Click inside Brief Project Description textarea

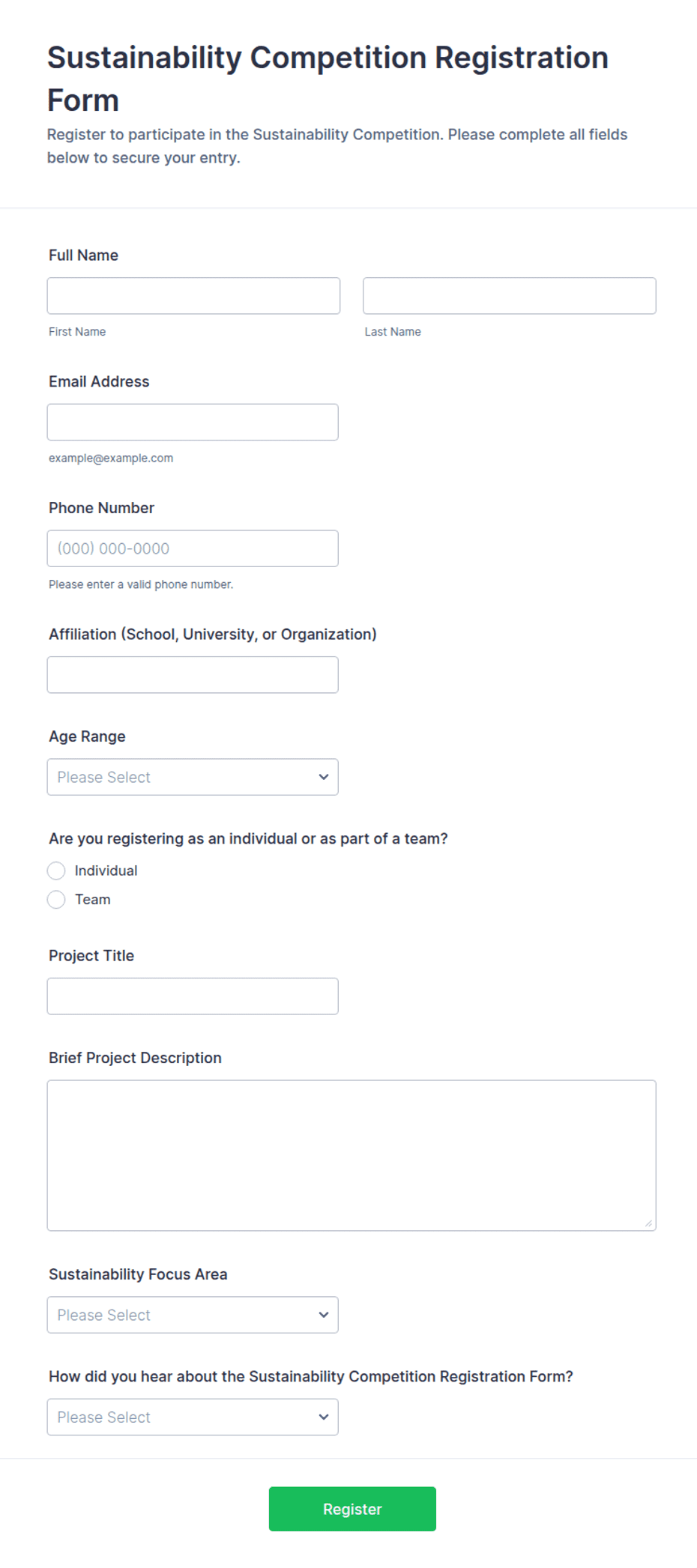tap(351, 1155)
